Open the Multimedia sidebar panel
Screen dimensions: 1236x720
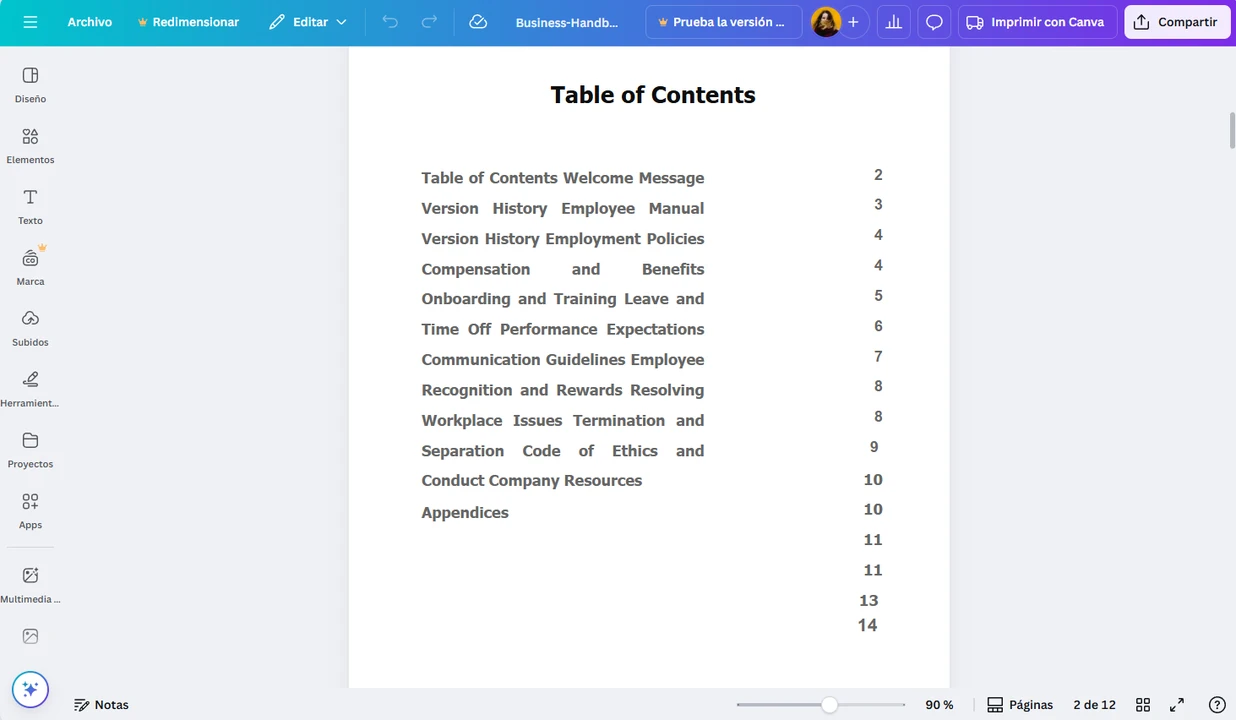(30, 586)
